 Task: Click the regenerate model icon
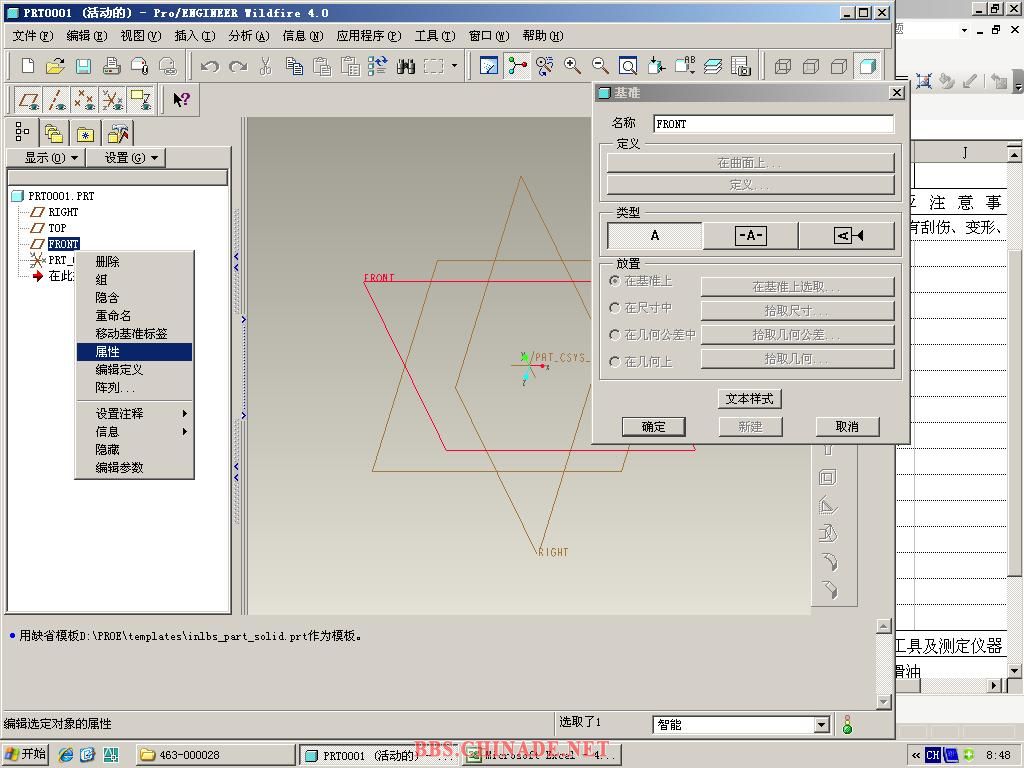377,66
